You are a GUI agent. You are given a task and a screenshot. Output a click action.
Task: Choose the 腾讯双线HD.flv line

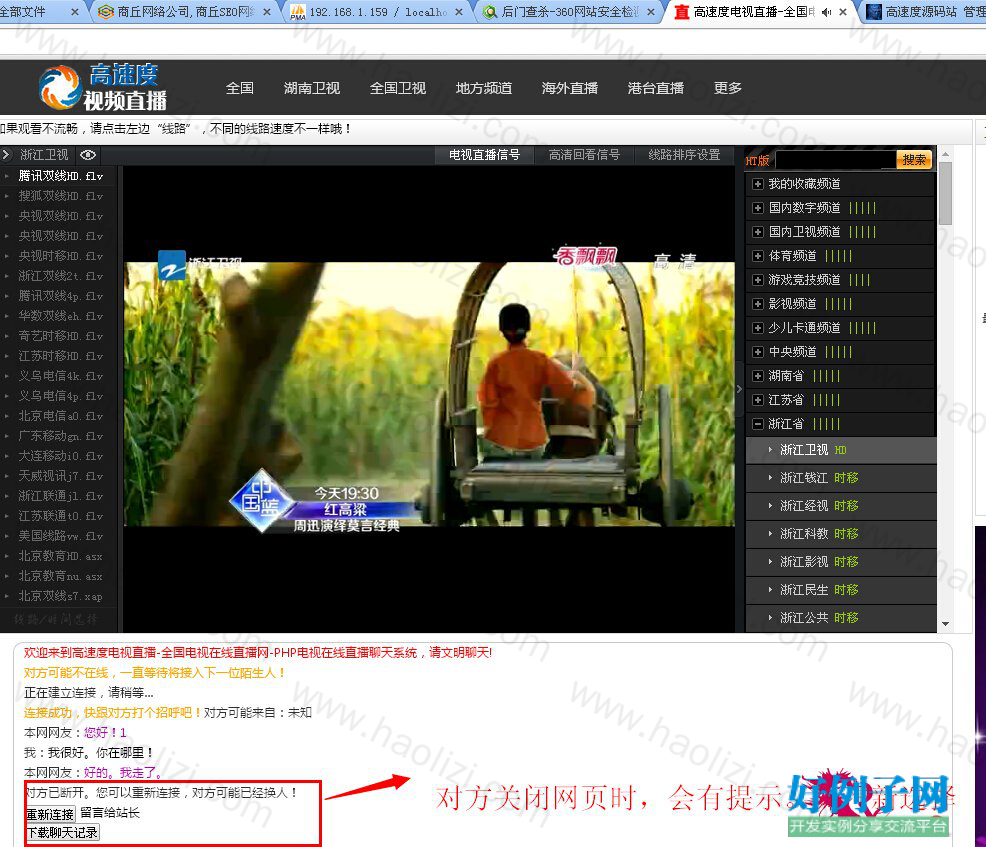[x=60, y=176]
